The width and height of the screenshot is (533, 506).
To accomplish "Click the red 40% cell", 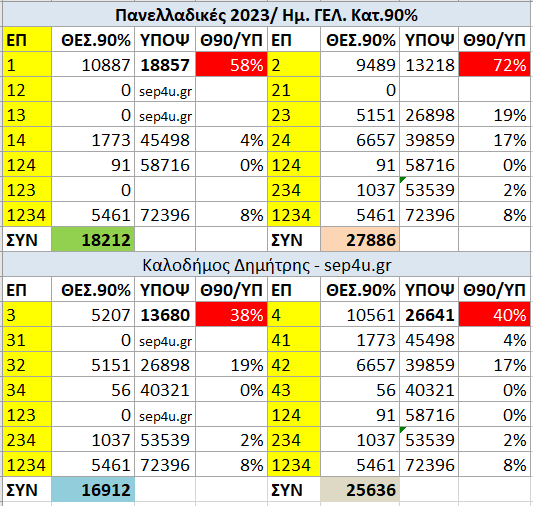I will [495, 315].
